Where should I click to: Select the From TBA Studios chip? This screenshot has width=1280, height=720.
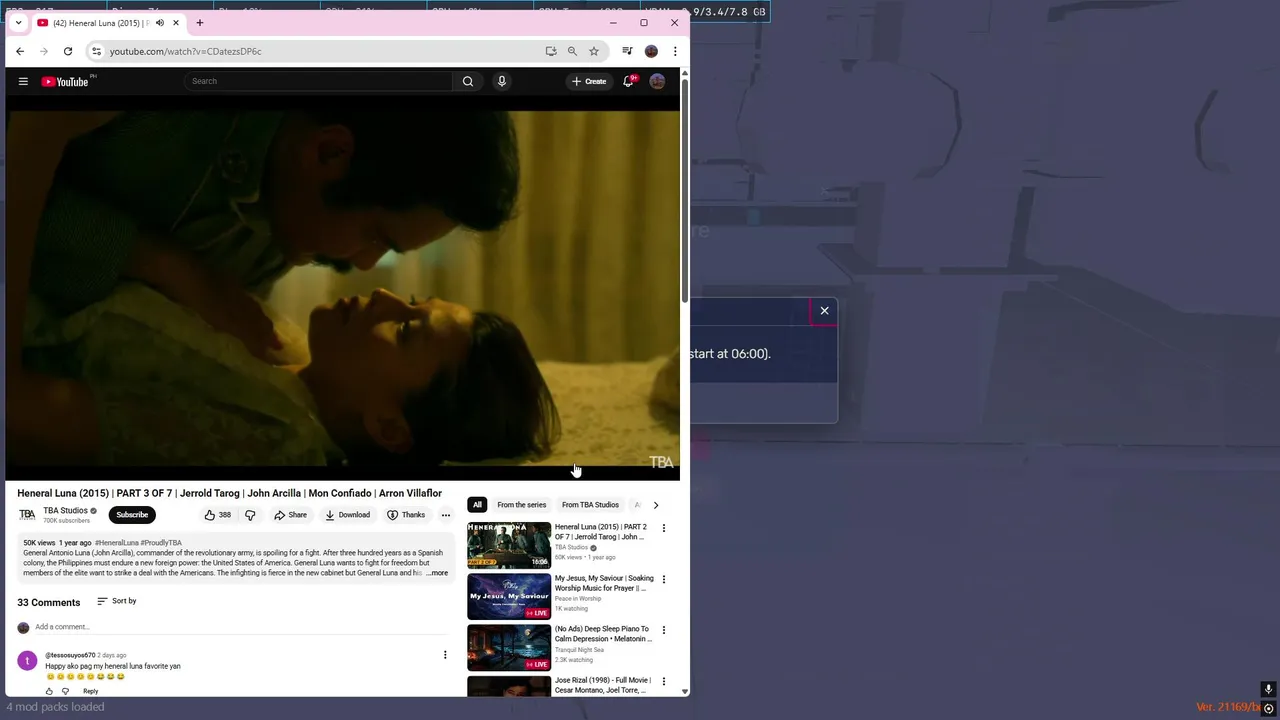coord(590,505)
